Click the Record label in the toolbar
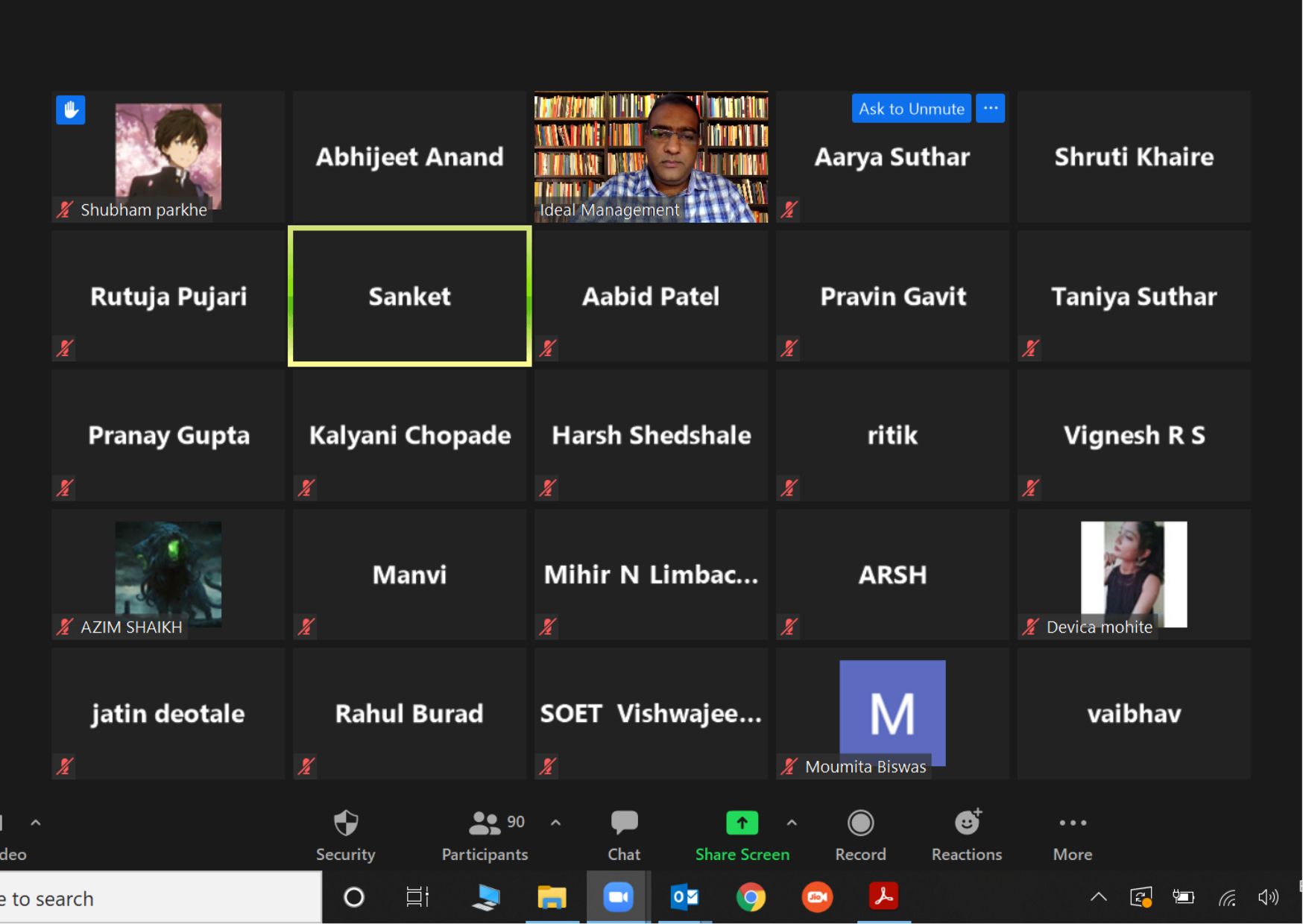1303x924 pixels. click(860, 855)
